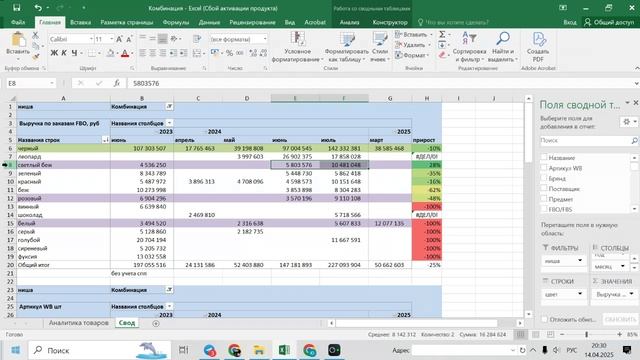This screenshot has height=360, width=640.
Task: Add a new sheet with plus icon
Action: (156, 323)
